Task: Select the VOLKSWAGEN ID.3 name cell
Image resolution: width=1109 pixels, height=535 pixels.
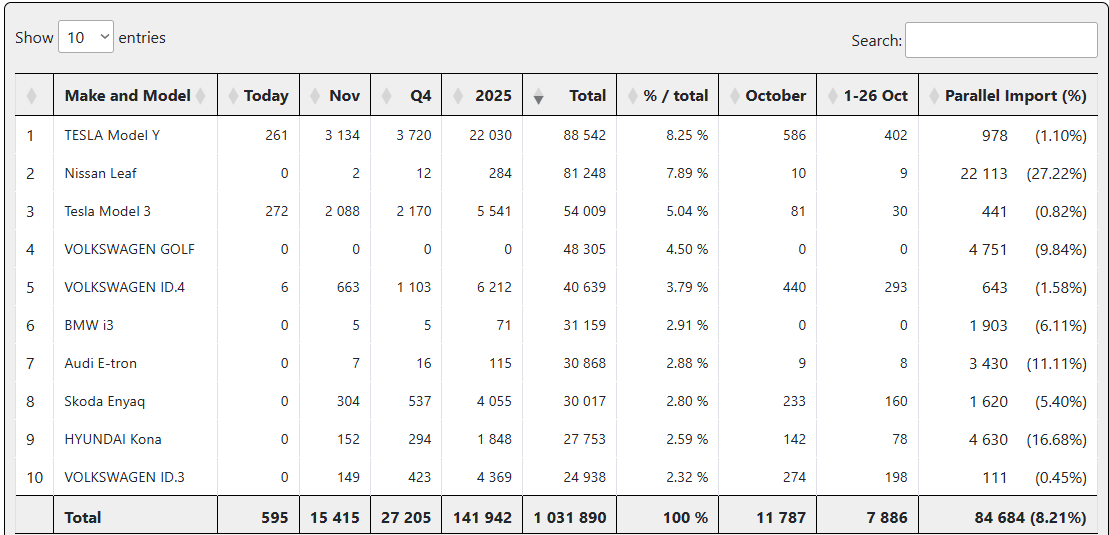Action: pos(124,477)
